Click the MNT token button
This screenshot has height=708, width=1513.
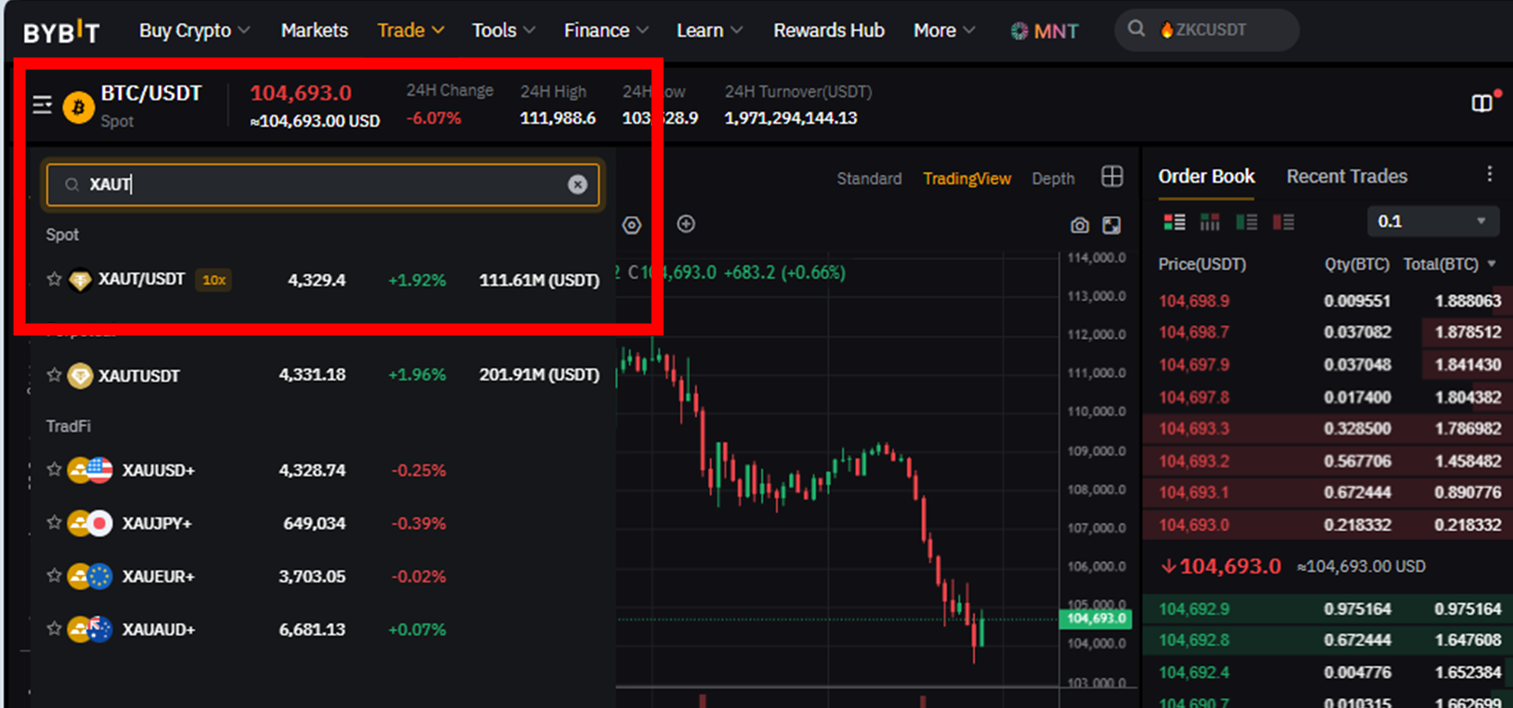[x=1043, y=30]
